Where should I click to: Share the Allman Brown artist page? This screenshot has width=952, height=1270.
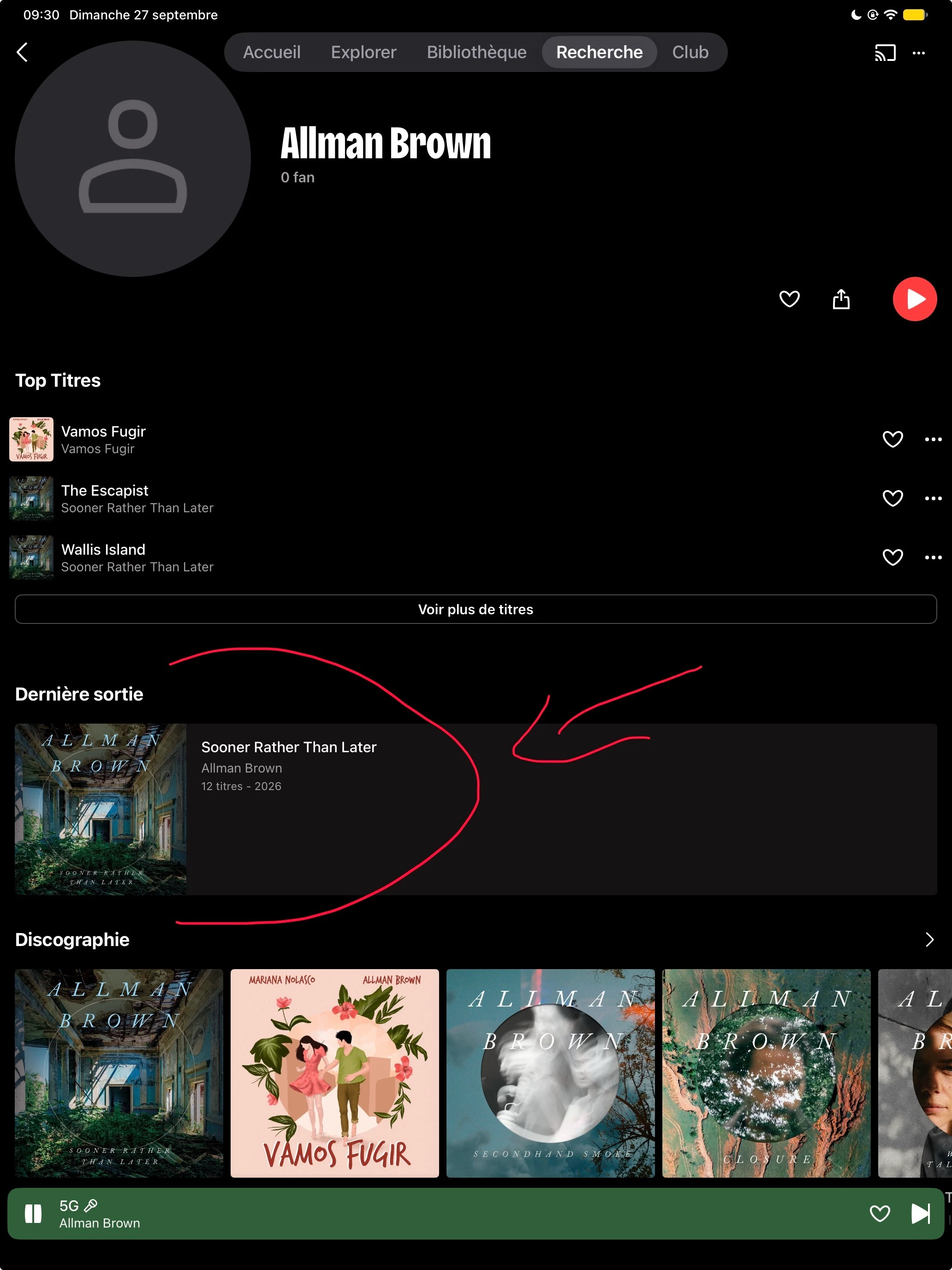(841, 299)
